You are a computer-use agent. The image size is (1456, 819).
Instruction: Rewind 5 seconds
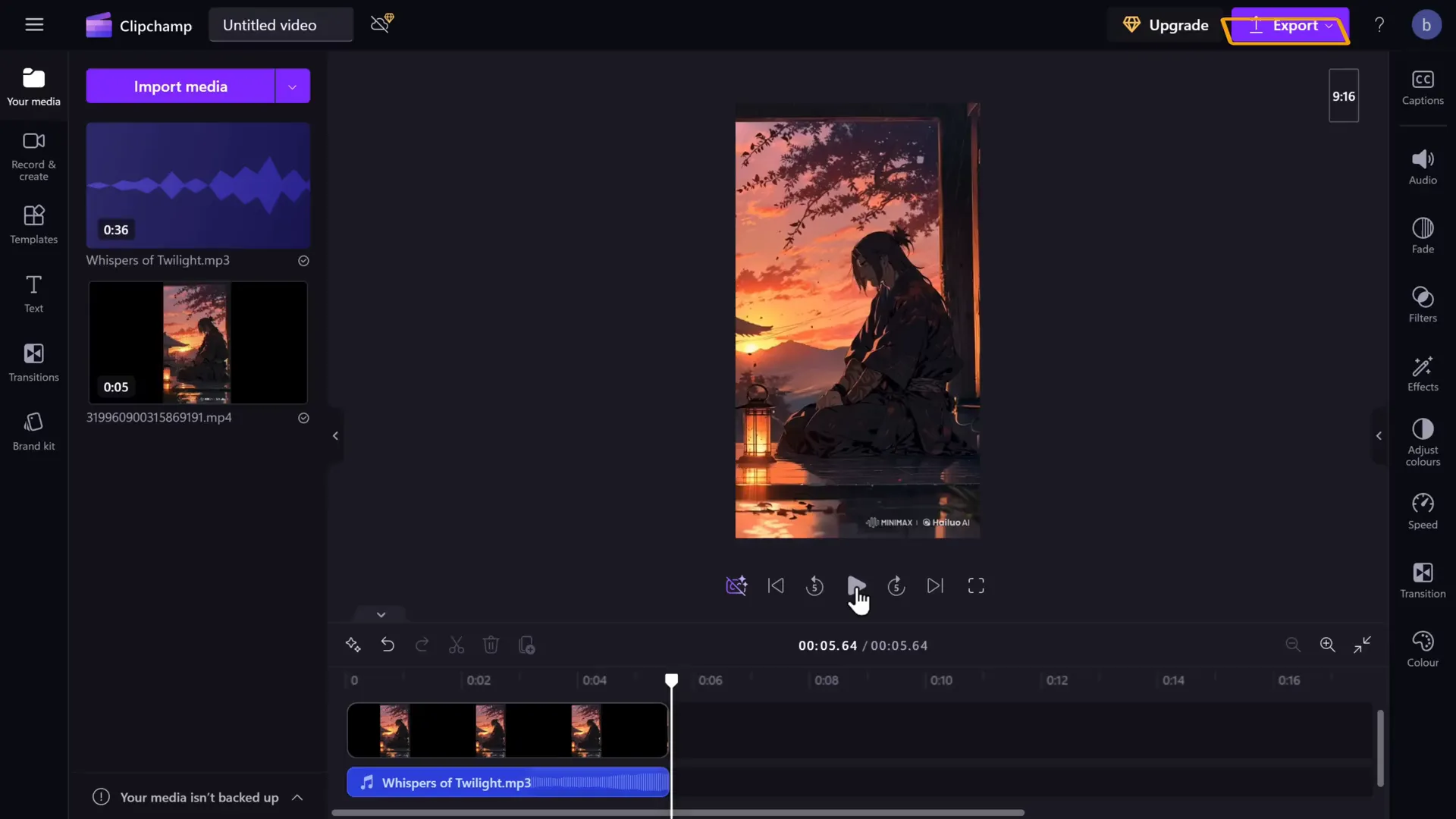[815, 586]
